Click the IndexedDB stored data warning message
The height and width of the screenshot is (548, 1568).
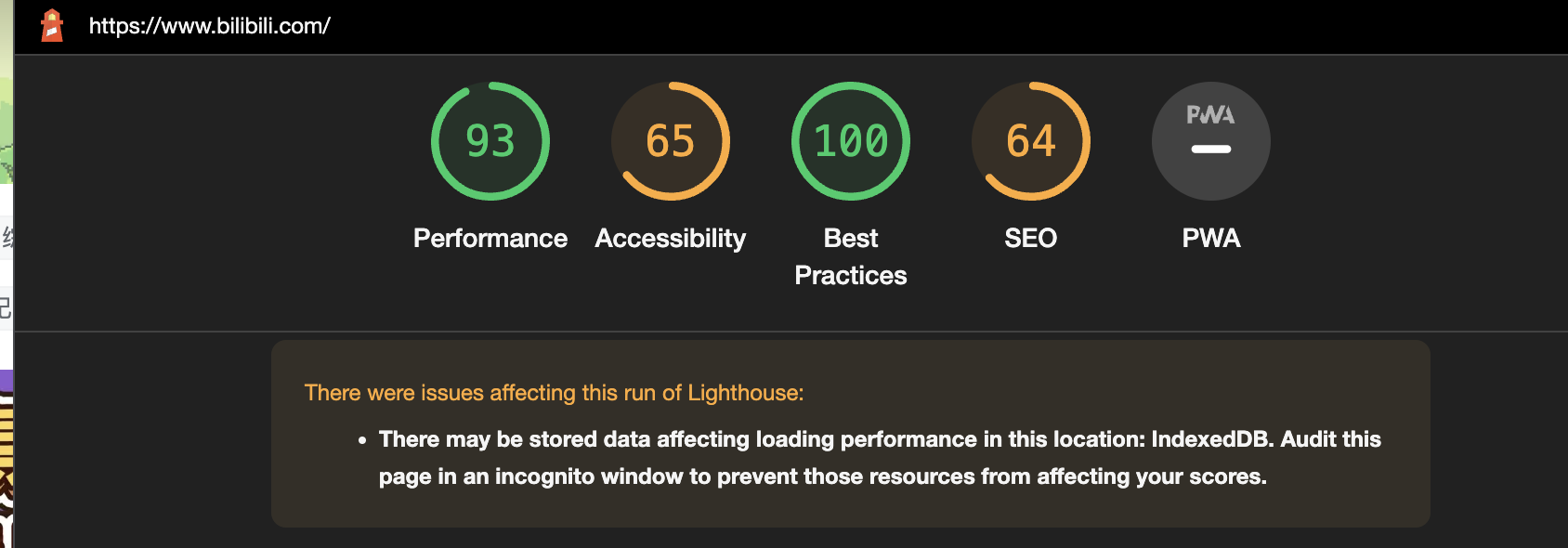pos(880,458)
